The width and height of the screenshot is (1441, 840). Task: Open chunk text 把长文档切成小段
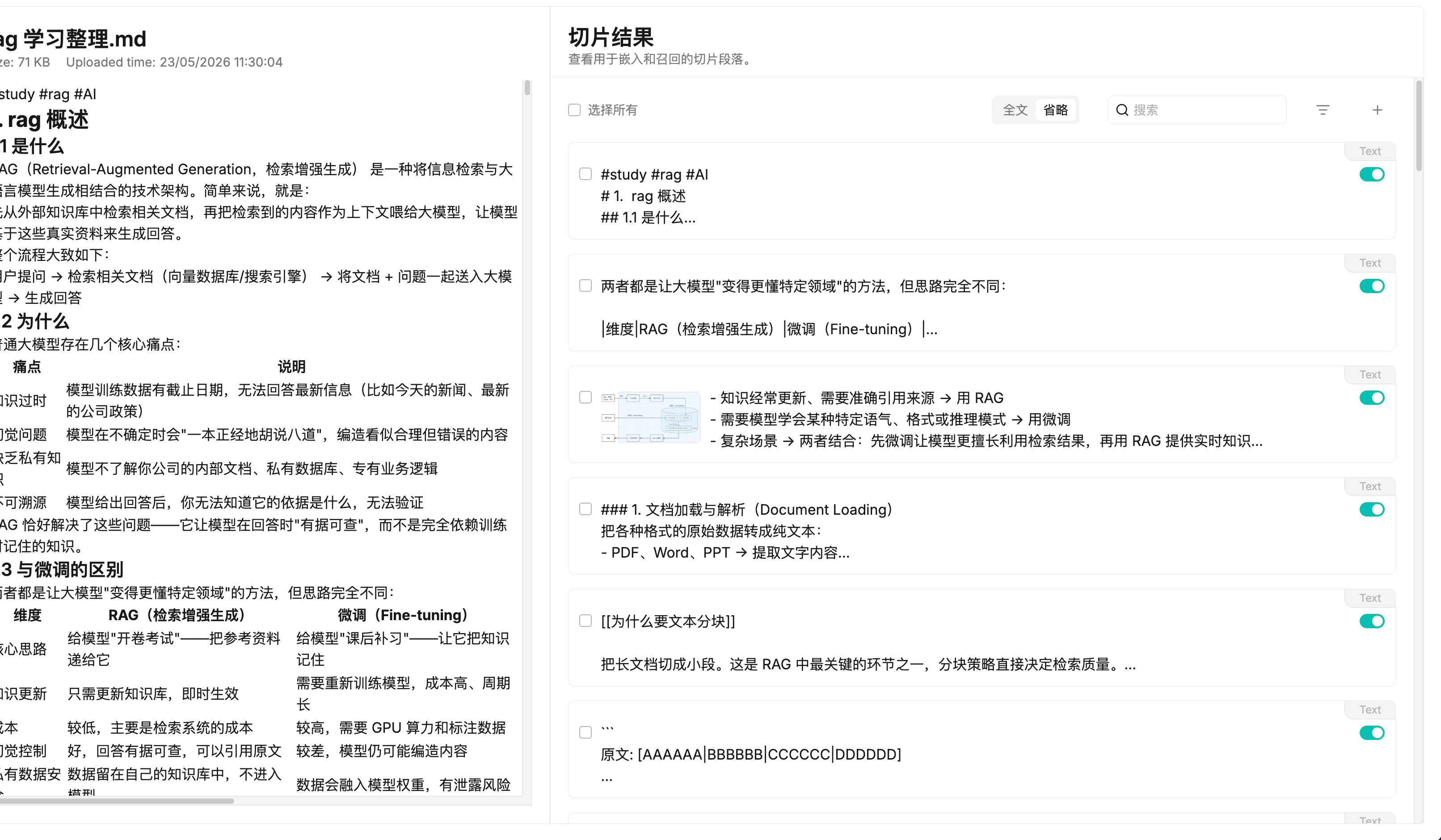pos(868,664)
